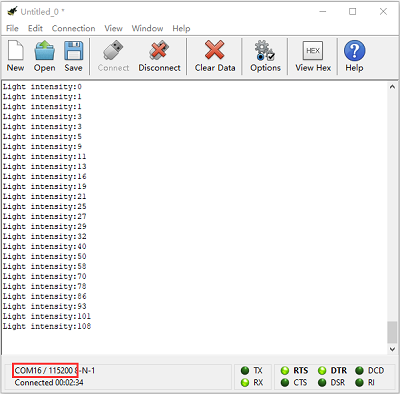Viewport: 400px width, 394px height.
Task: Click the line "Light intensity:86"
Action: [x=45, y=296]
